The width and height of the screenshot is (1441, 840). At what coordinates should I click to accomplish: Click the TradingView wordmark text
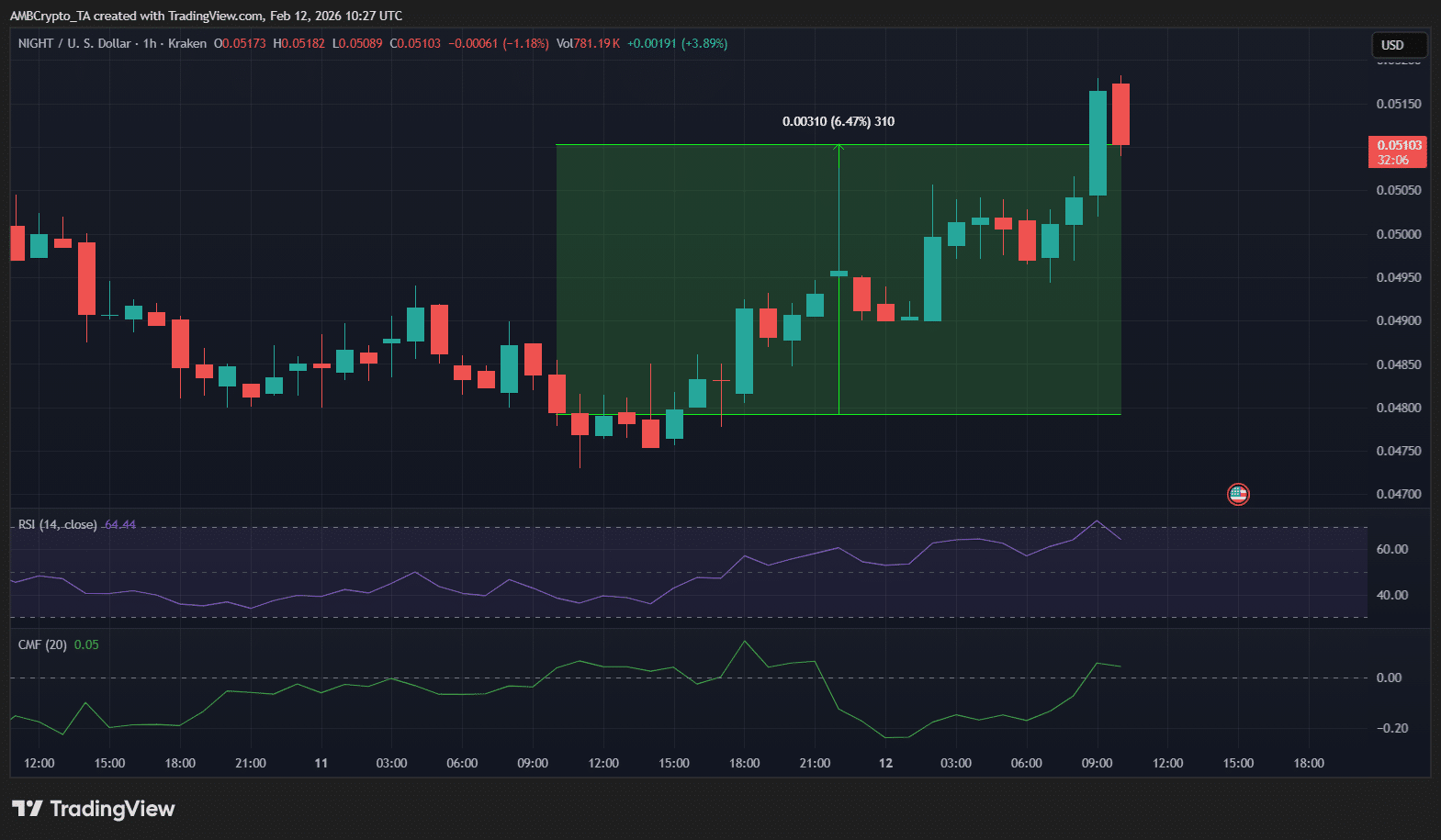[x=112, y=809]
